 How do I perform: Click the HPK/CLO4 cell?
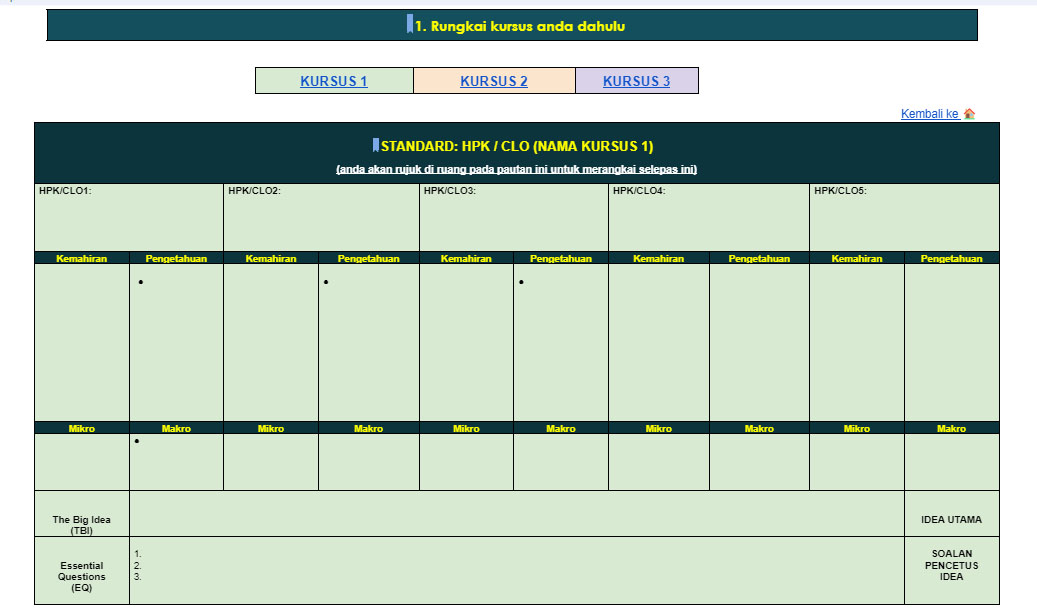tap(708, 218)
